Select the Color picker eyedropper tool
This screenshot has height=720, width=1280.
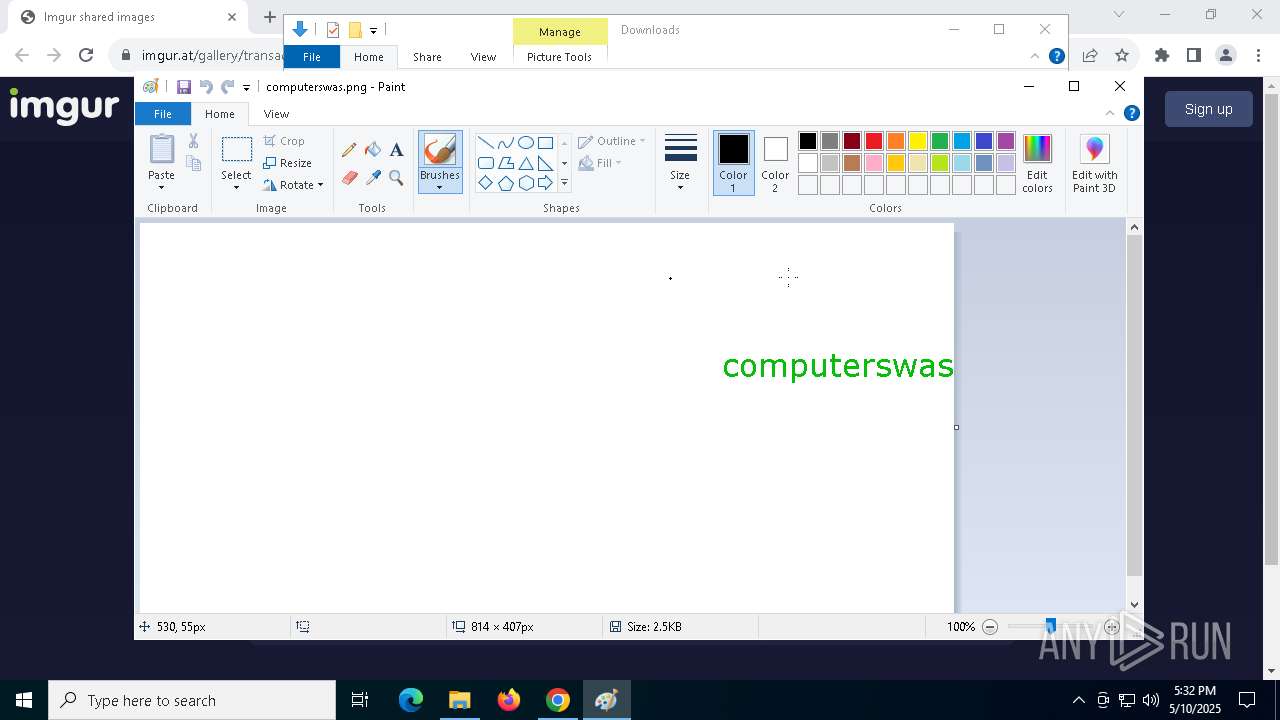(373, 178)
